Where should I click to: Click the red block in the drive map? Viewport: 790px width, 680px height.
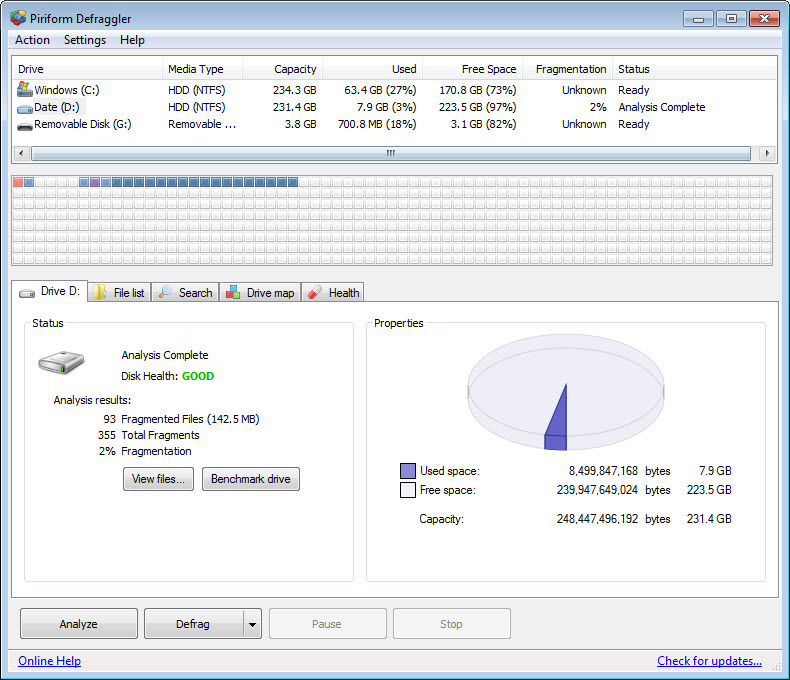pyautogui.click(x=18, y=182)
